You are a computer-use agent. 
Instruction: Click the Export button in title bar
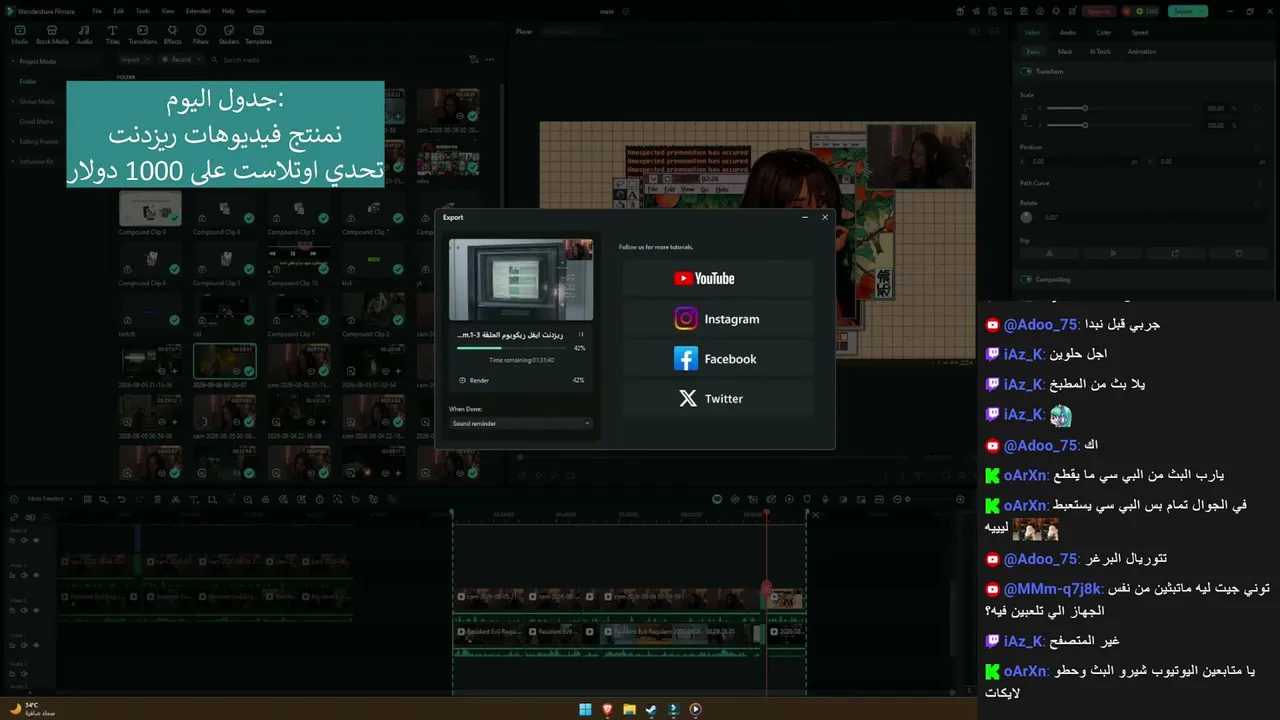1183,11
